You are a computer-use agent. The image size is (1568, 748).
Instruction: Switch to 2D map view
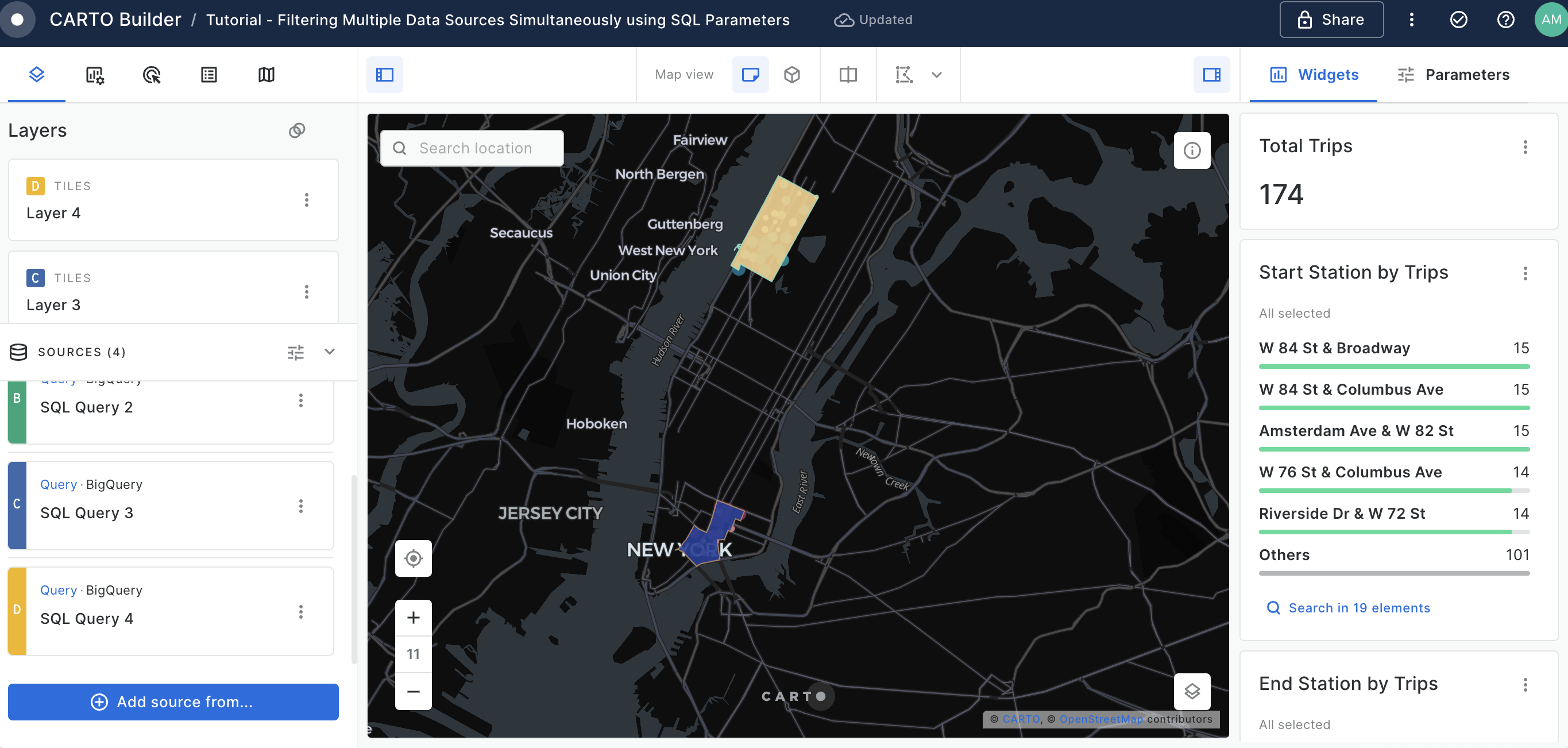click(x=750, y=75)
